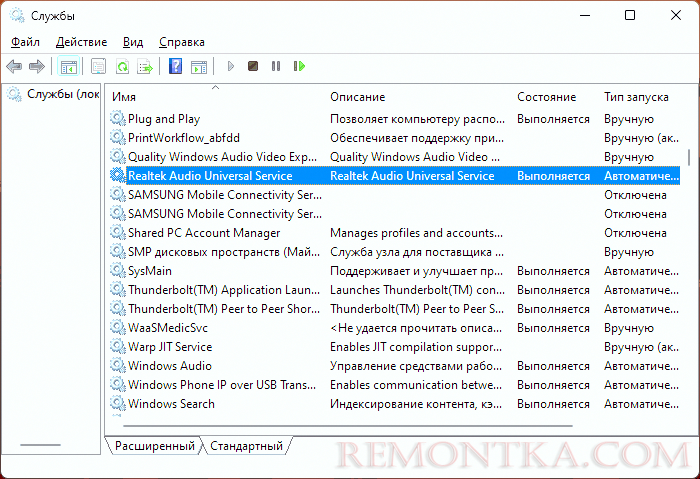The image size is (700, 479).
Task: Click description 'Индексирование контента, кэ...'
Action: point(416,404)
